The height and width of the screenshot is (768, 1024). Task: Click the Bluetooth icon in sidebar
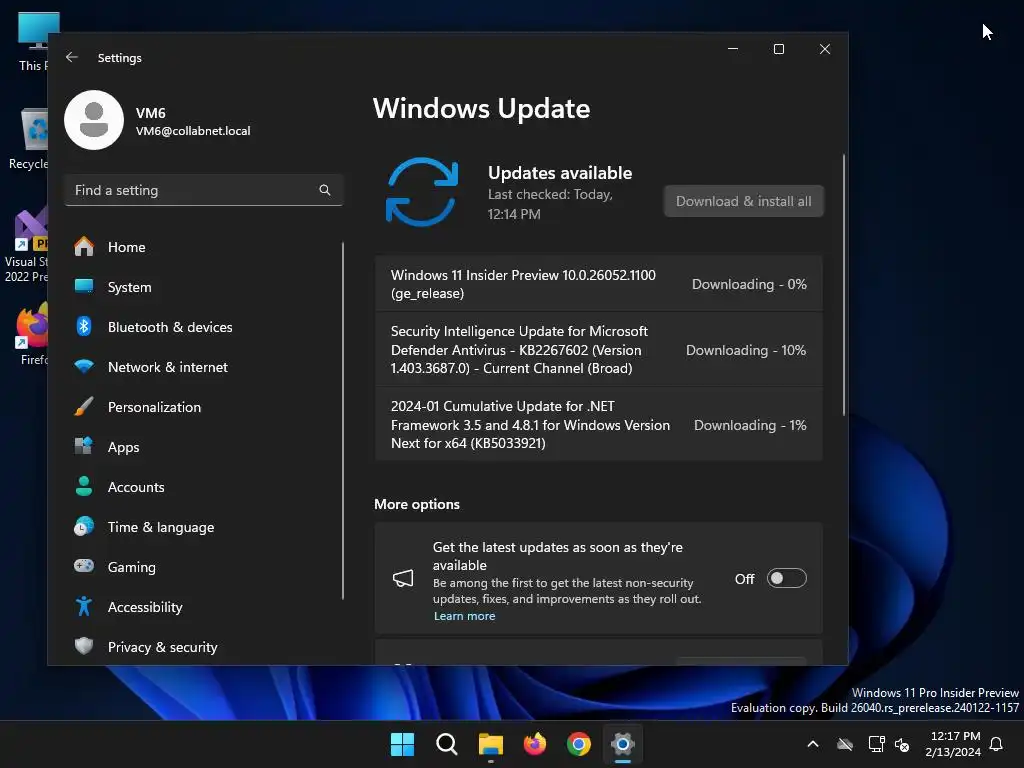tap(84, 327)
